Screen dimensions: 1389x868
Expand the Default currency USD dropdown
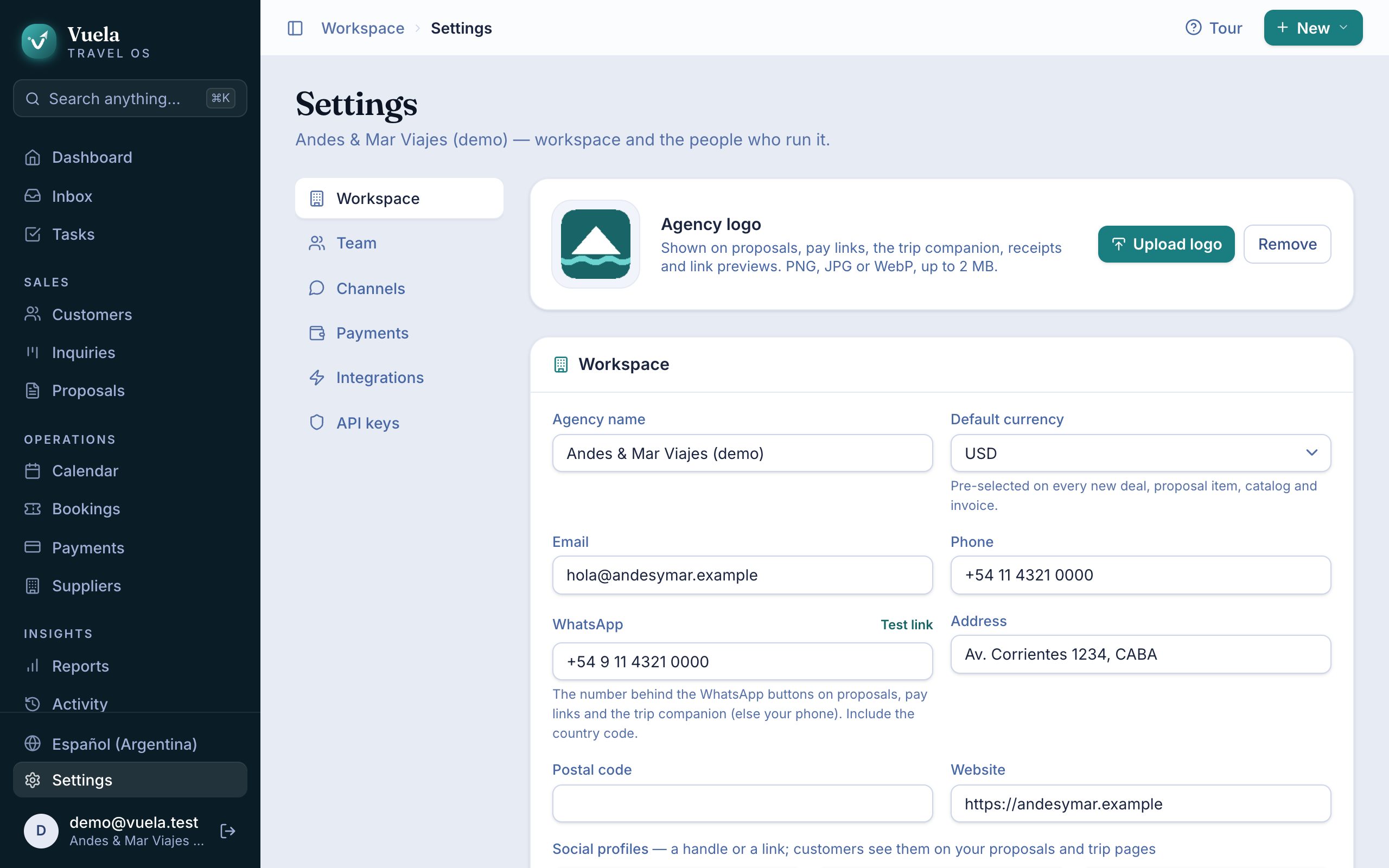(x=1140, y=453)
